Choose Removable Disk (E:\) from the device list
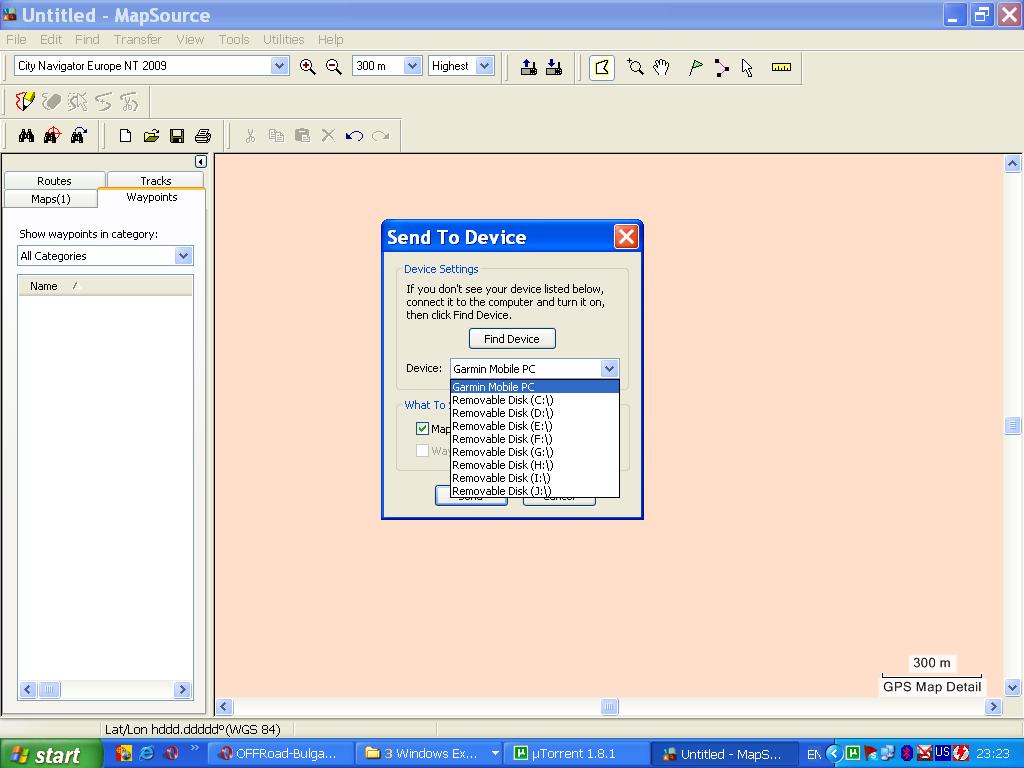1024x768 pixels. (502, 426)
